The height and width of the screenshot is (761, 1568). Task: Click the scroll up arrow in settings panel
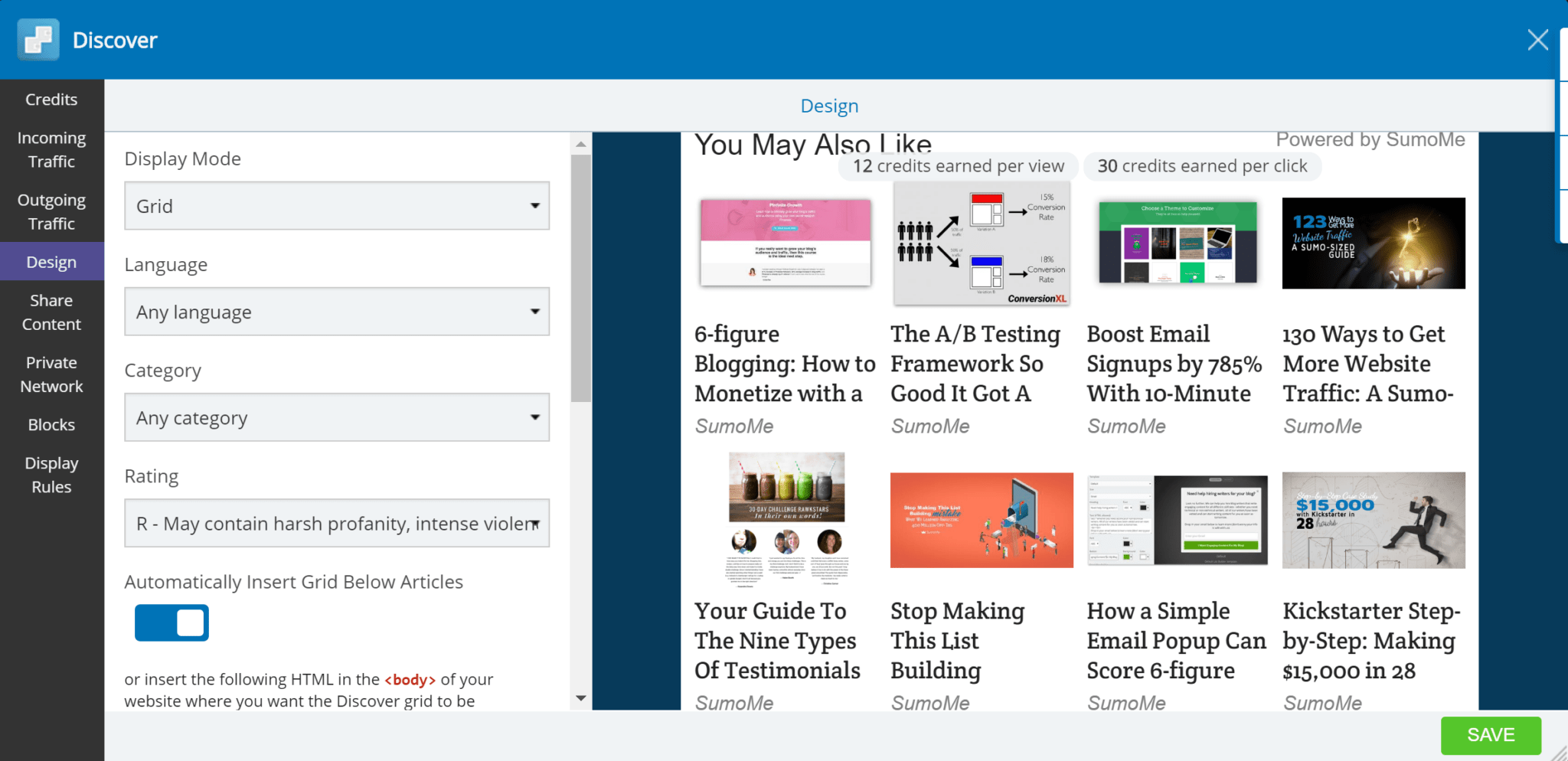point(581,144)
